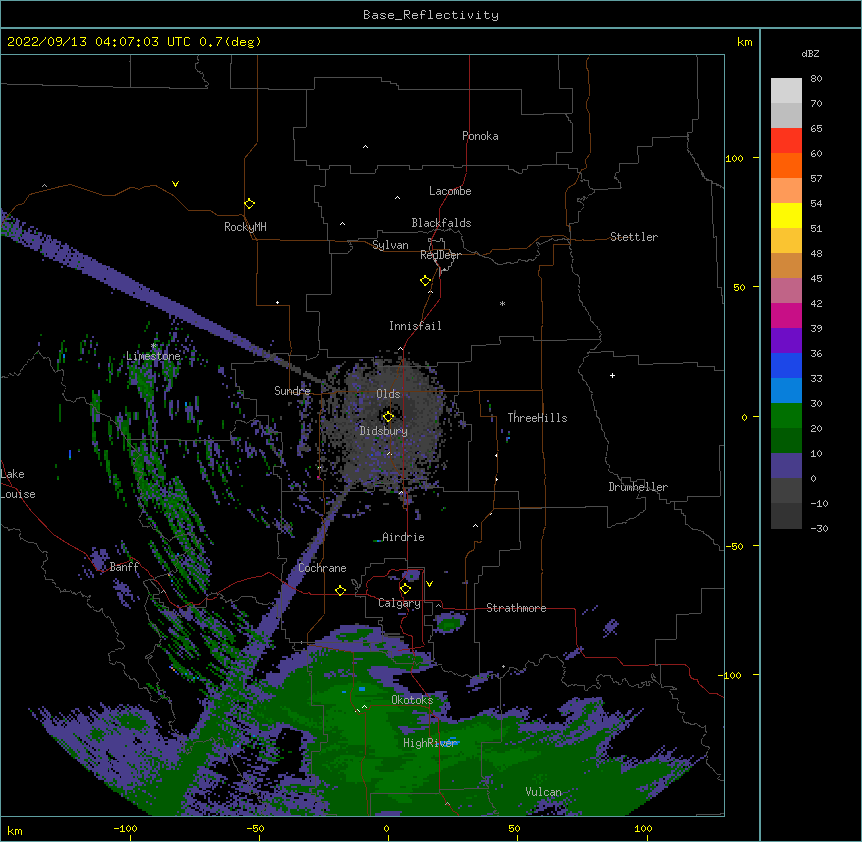Select the yellow 54-51 dBZ legend swatch
Image resolution: width=862 pixels, height=842 pixels.
pyautogui.click(x=786, y=216)
